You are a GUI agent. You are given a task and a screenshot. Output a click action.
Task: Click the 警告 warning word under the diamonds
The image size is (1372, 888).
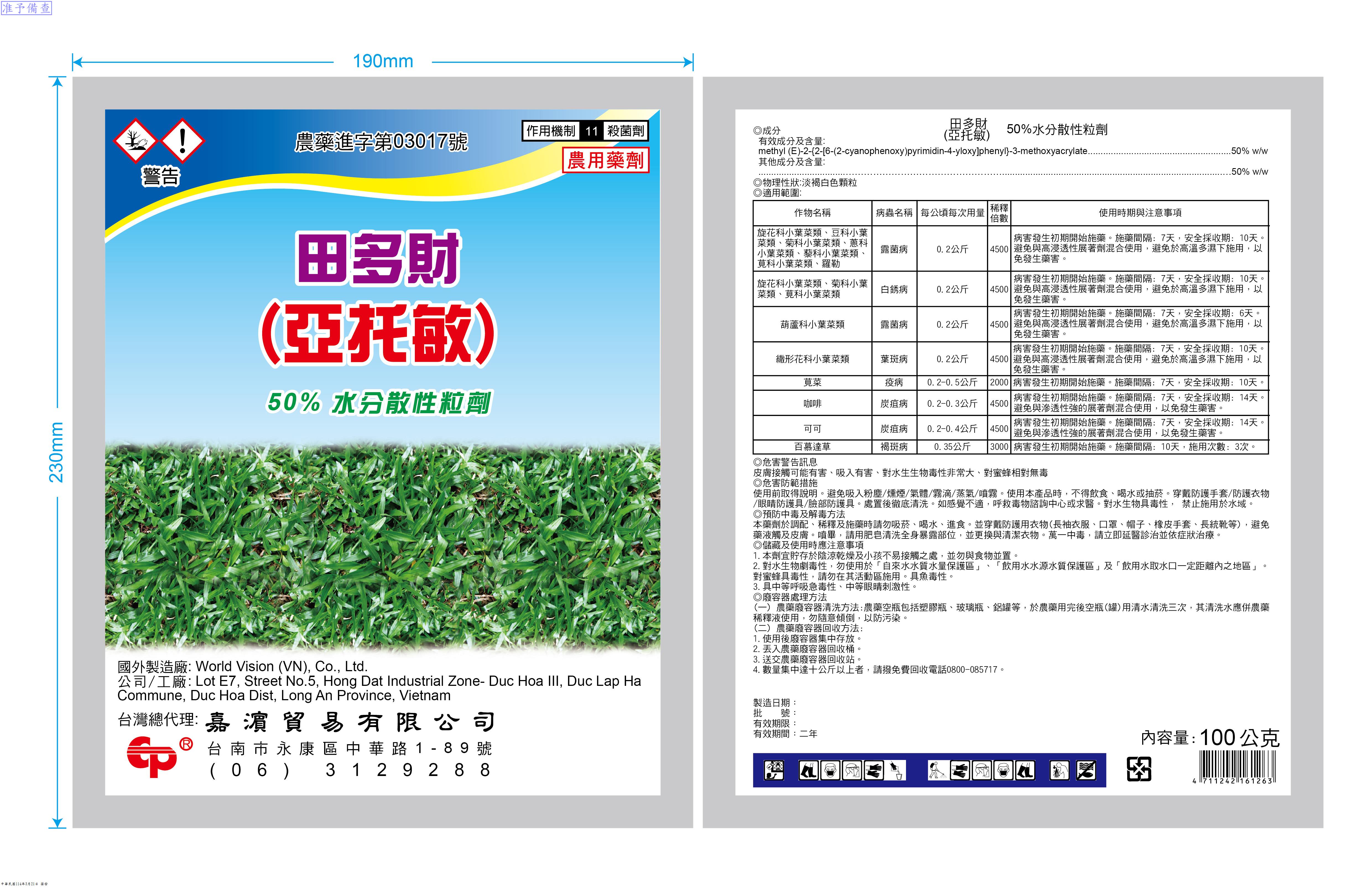point(161,176)
